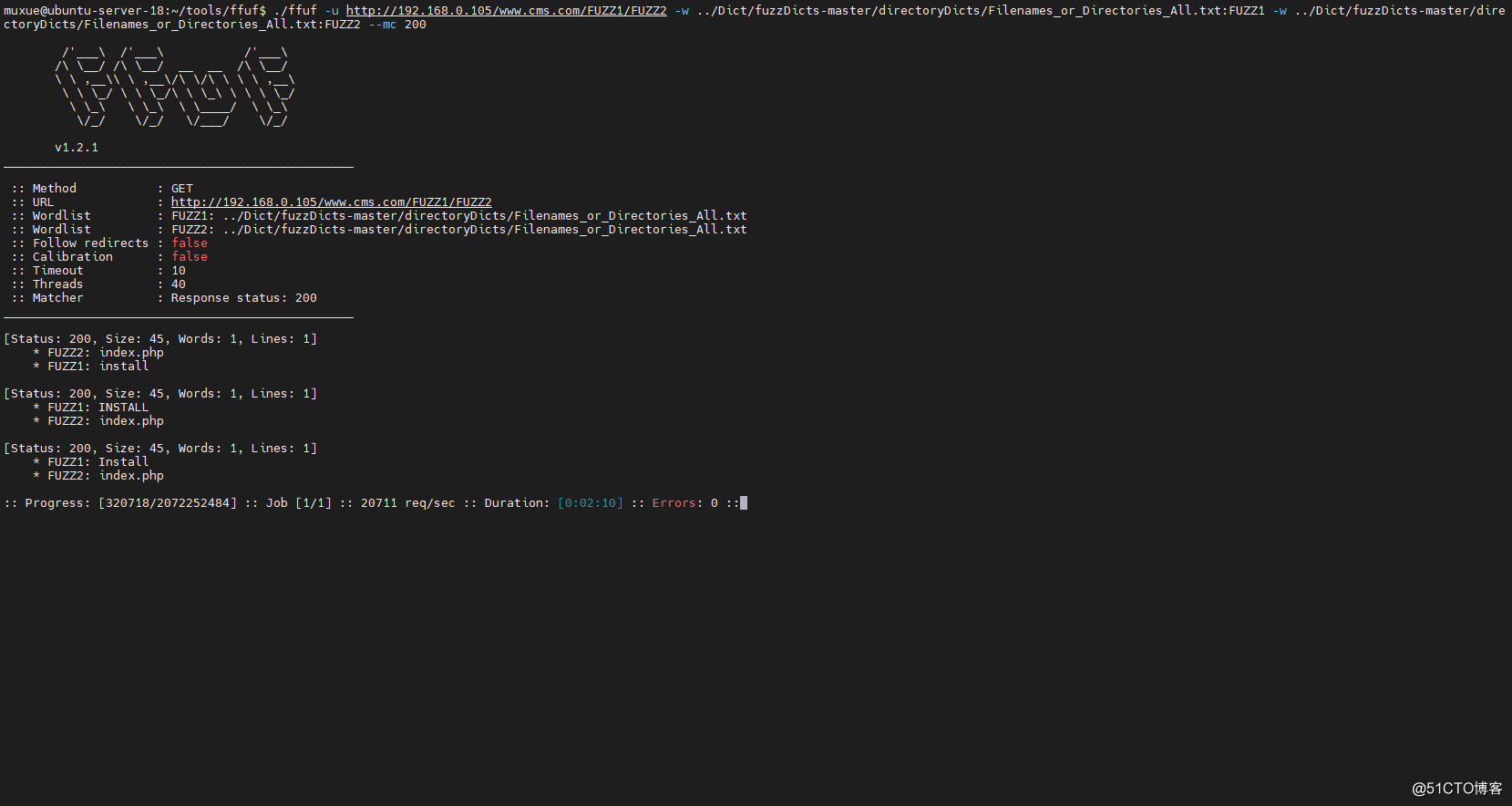Click the Threads value 40

(179, 284)
